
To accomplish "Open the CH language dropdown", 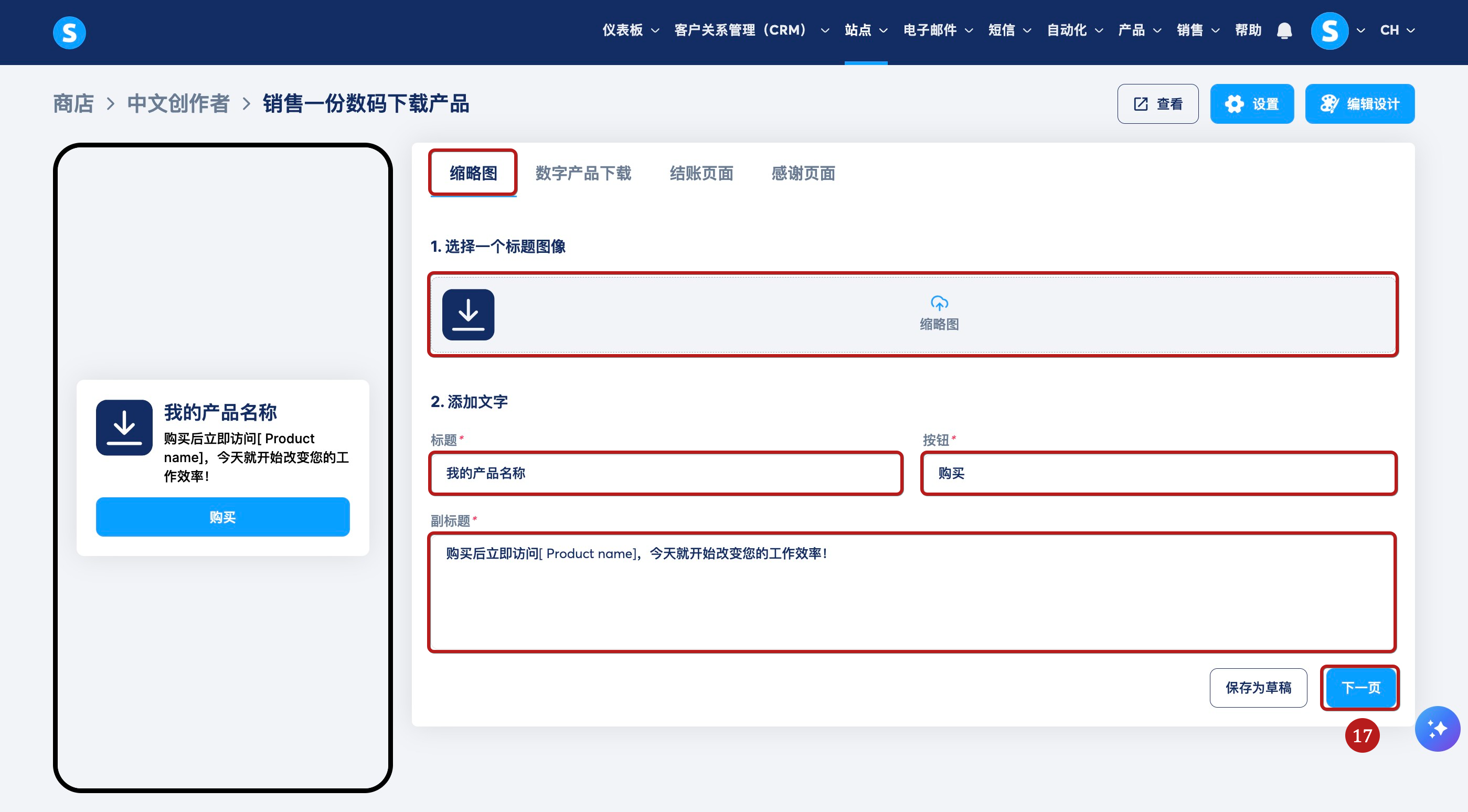I will click(x=1397, y=30).
